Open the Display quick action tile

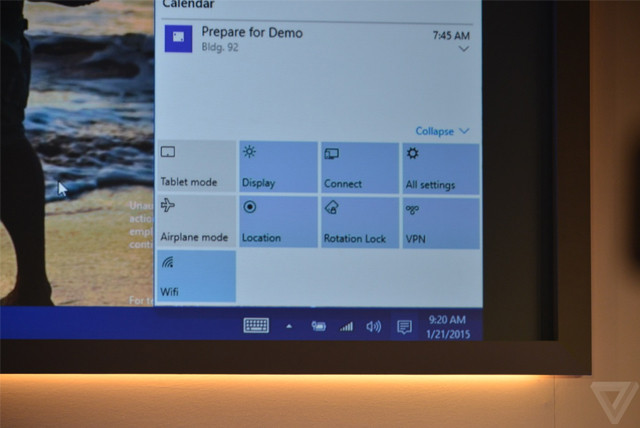coord(277,166)
